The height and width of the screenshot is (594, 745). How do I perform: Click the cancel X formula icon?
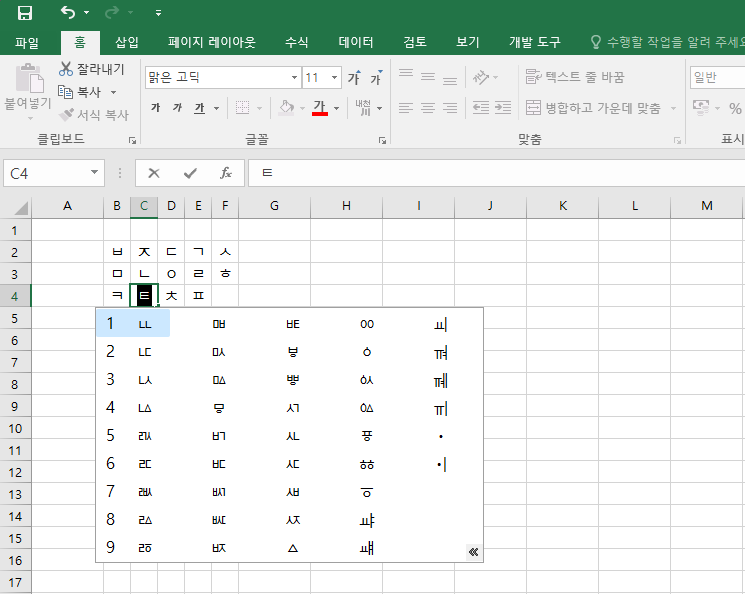click(153, 173)
